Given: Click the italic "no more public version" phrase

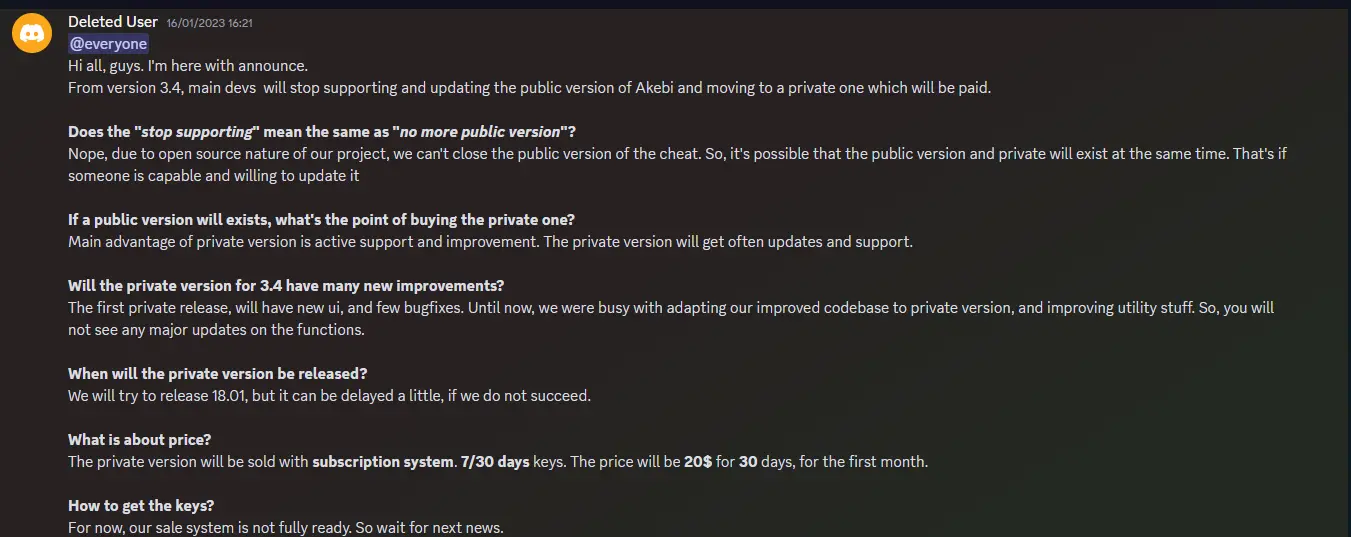Looking at the screenshot, I should coord(481,132).
